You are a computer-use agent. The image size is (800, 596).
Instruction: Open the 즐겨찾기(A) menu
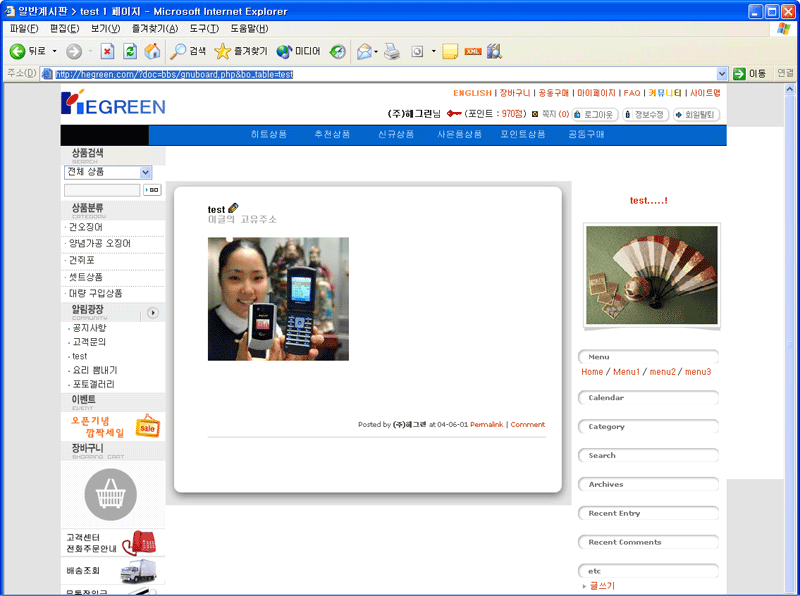(154, 29)
